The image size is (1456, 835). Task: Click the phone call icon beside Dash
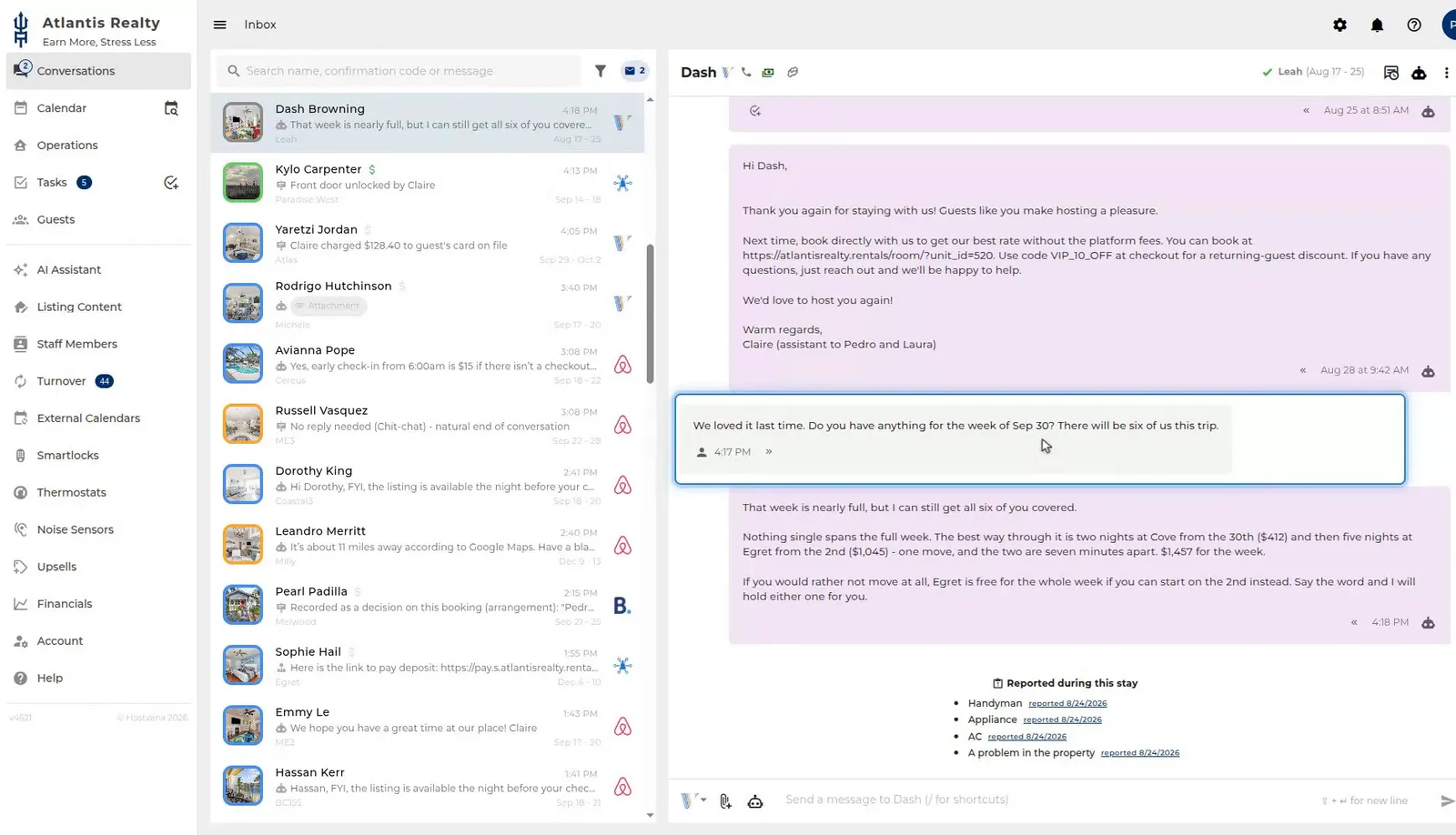point(746,72)
